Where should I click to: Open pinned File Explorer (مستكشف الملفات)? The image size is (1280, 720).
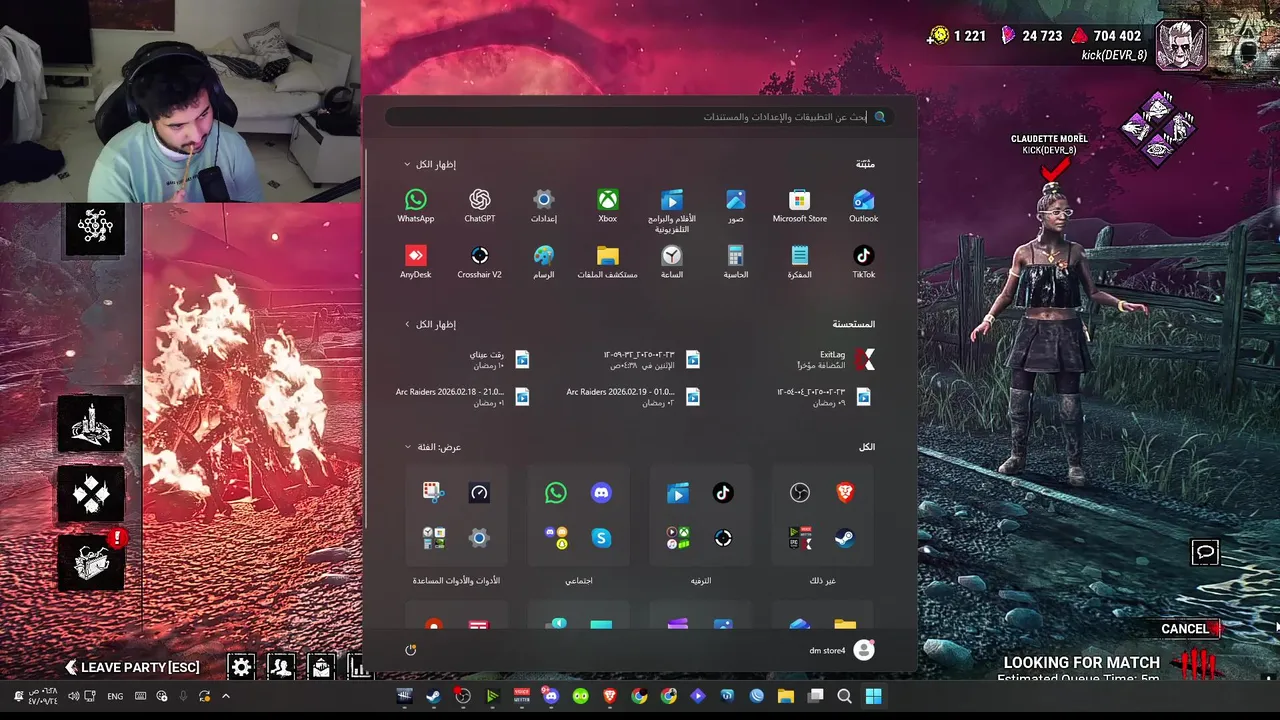[x=607, y=262]
